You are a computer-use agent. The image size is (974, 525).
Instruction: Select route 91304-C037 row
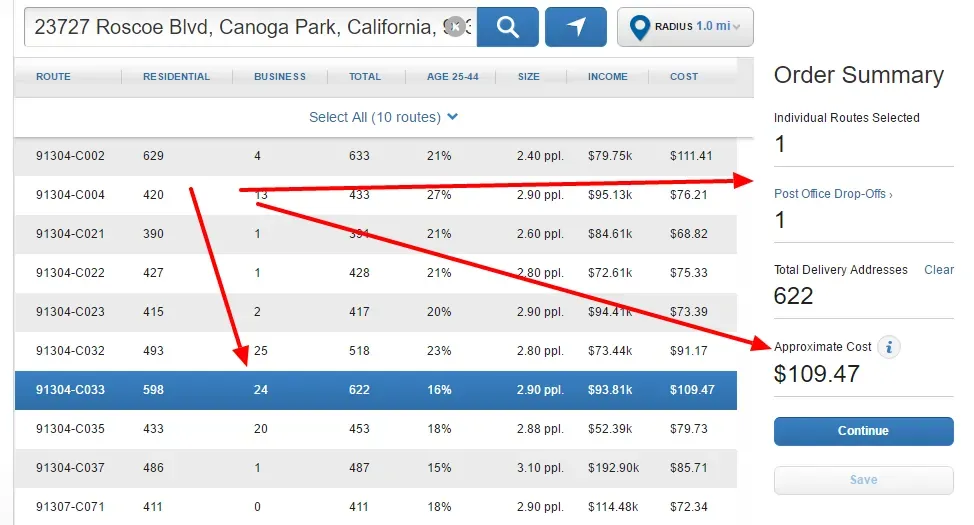(x=375, y=468)
